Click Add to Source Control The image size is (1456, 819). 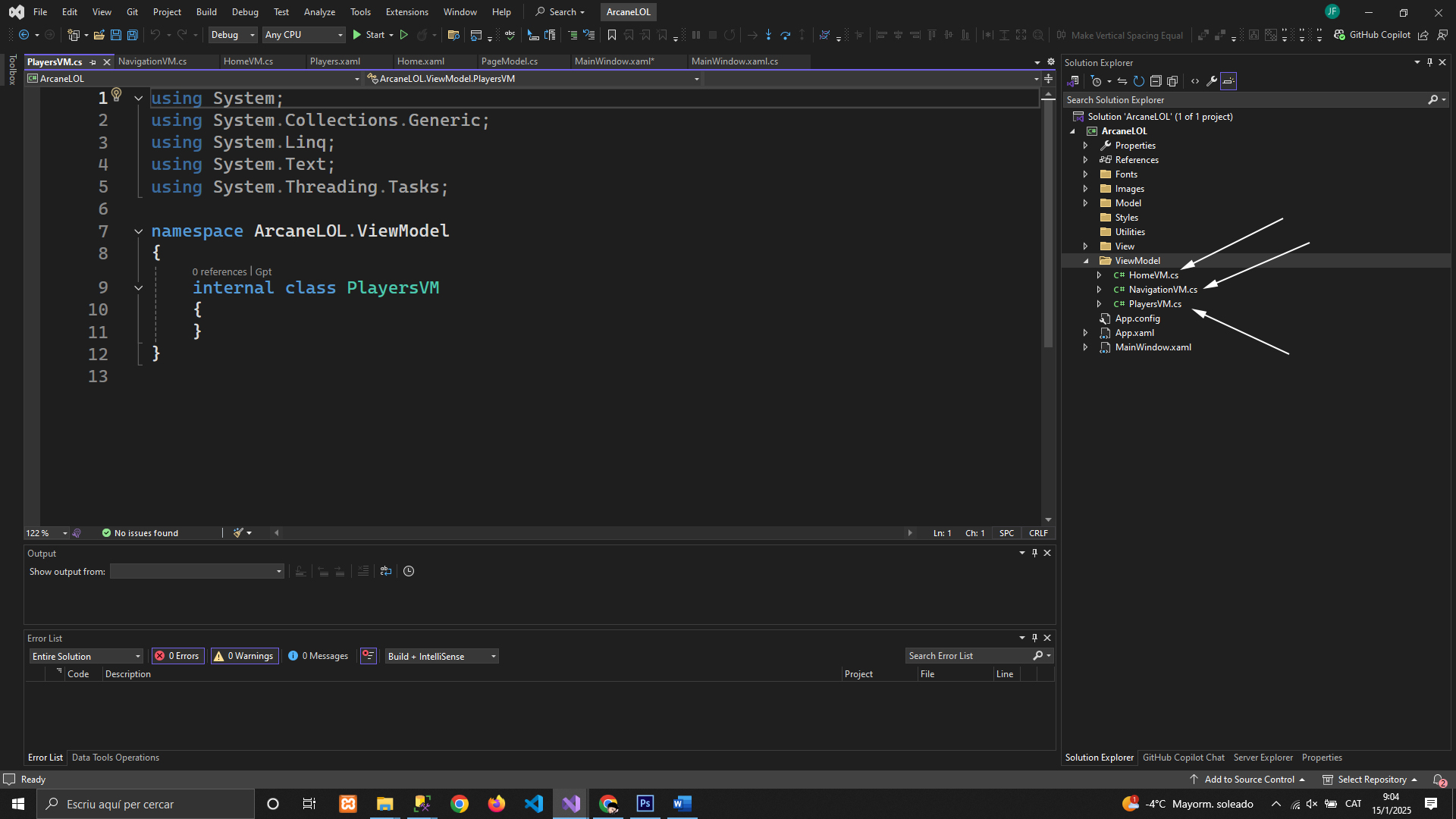(1248, 780)
